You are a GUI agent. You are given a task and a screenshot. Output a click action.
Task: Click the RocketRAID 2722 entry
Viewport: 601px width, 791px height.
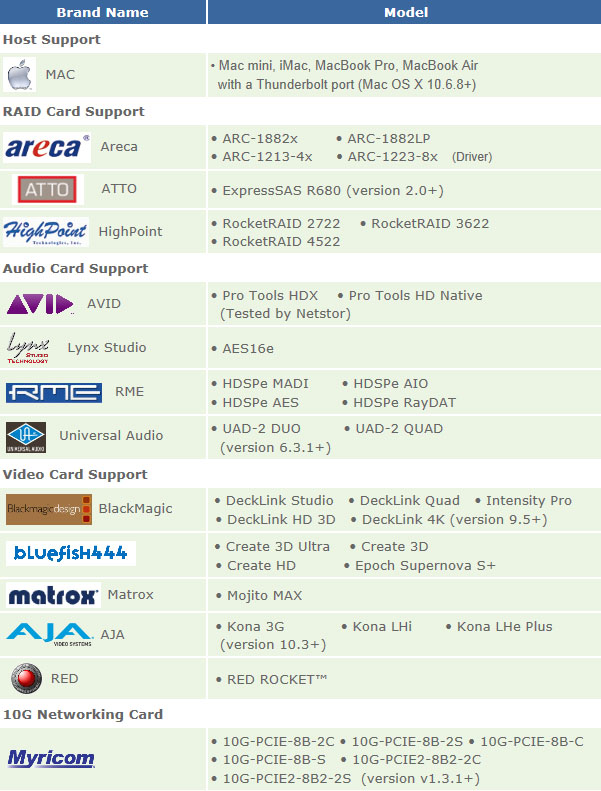tap(281, 223)
